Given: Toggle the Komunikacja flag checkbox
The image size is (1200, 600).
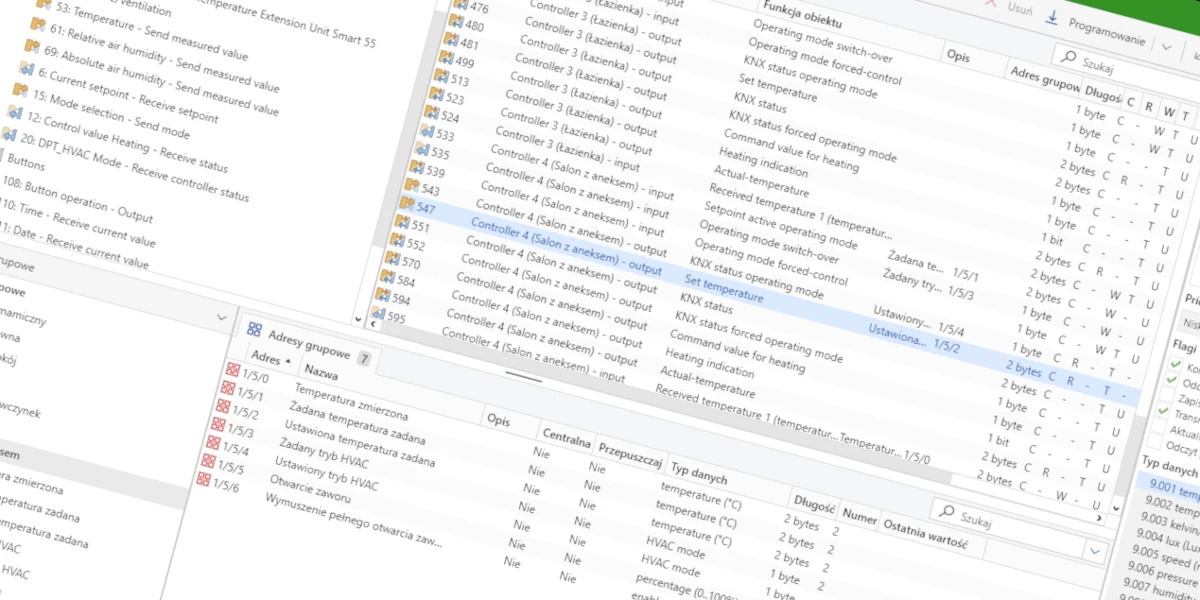Looking at the screenshot, I should pyautogui.click(x=1175, y=364).
